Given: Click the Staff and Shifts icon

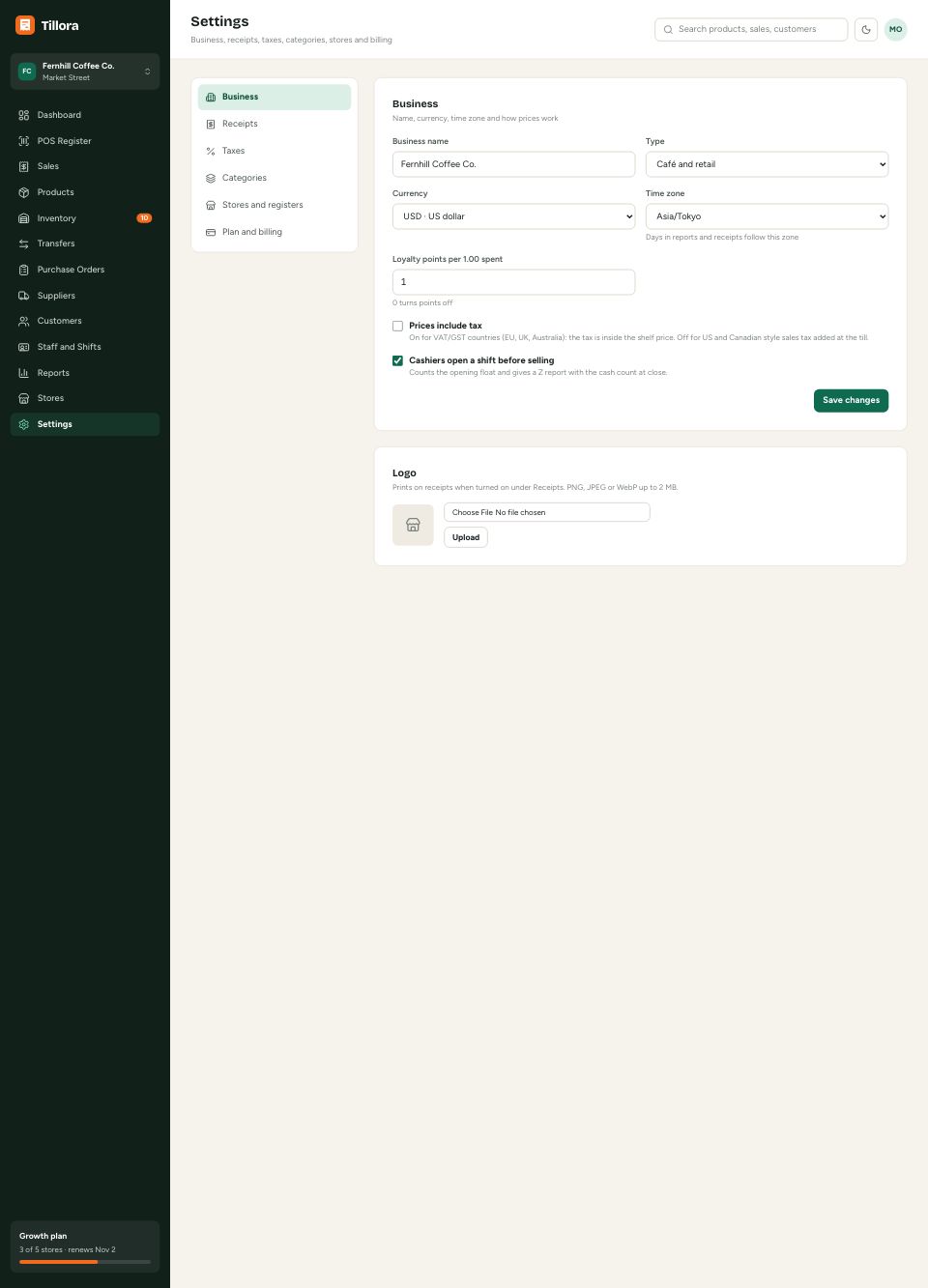Looking at the screenshot, I should (24, 347).
